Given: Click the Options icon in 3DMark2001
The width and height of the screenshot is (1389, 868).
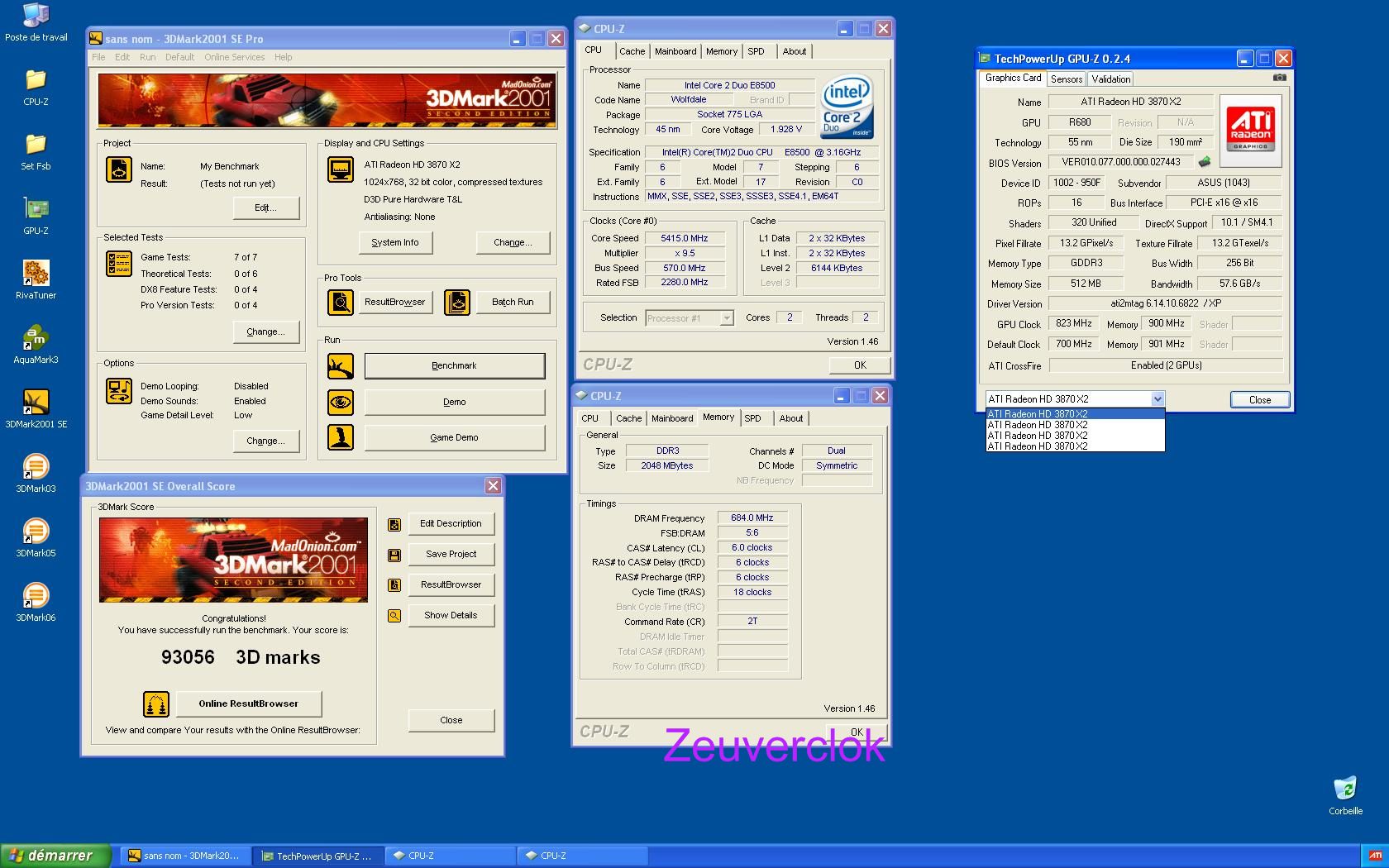Looking at the screenshot, I should click(119, 391).
